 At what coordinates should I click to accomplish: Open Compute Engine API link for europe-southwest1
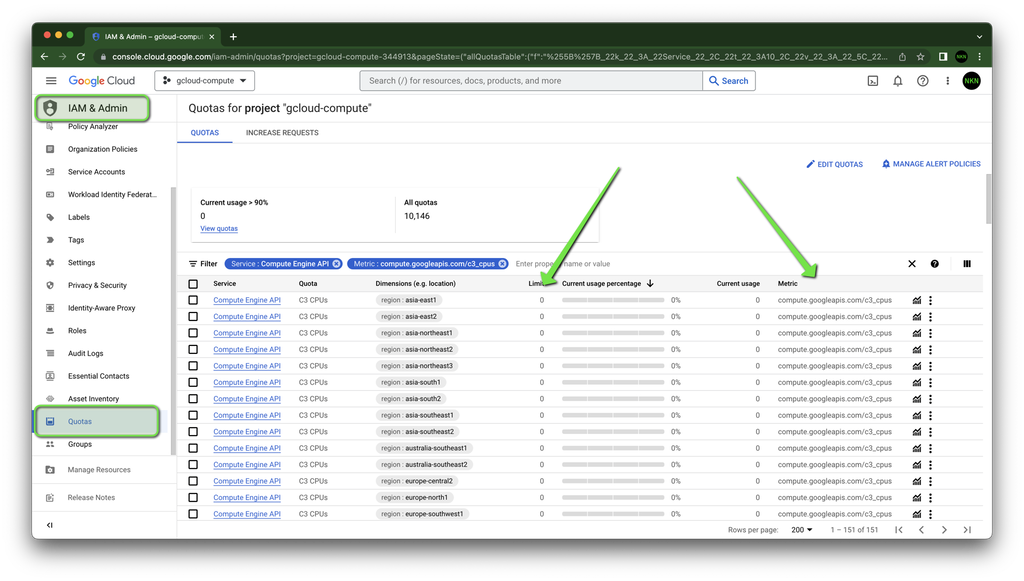point(247,514)
